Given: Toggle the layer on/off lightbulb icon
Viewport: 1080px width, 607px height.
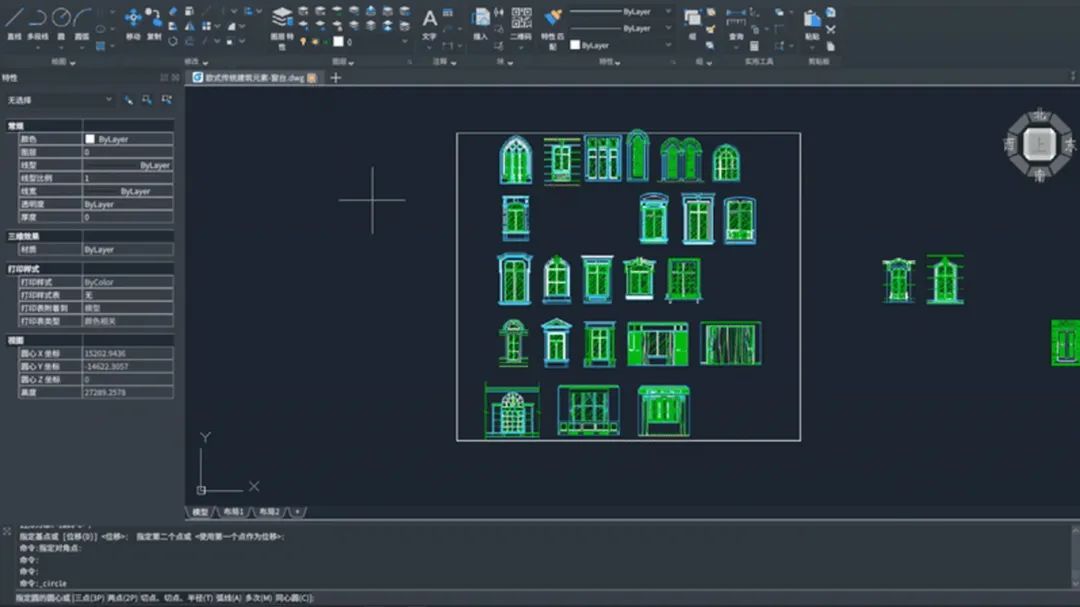Looking at the screenshot, I should click(x=303, y=42).
